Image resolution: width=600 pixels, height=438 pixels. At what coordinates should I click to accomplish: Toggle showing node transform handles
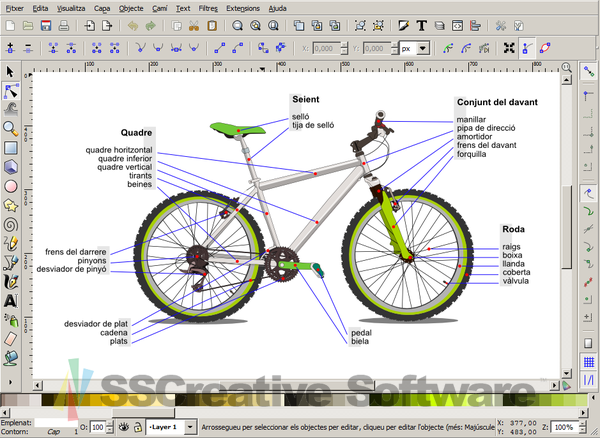(509, 48)
